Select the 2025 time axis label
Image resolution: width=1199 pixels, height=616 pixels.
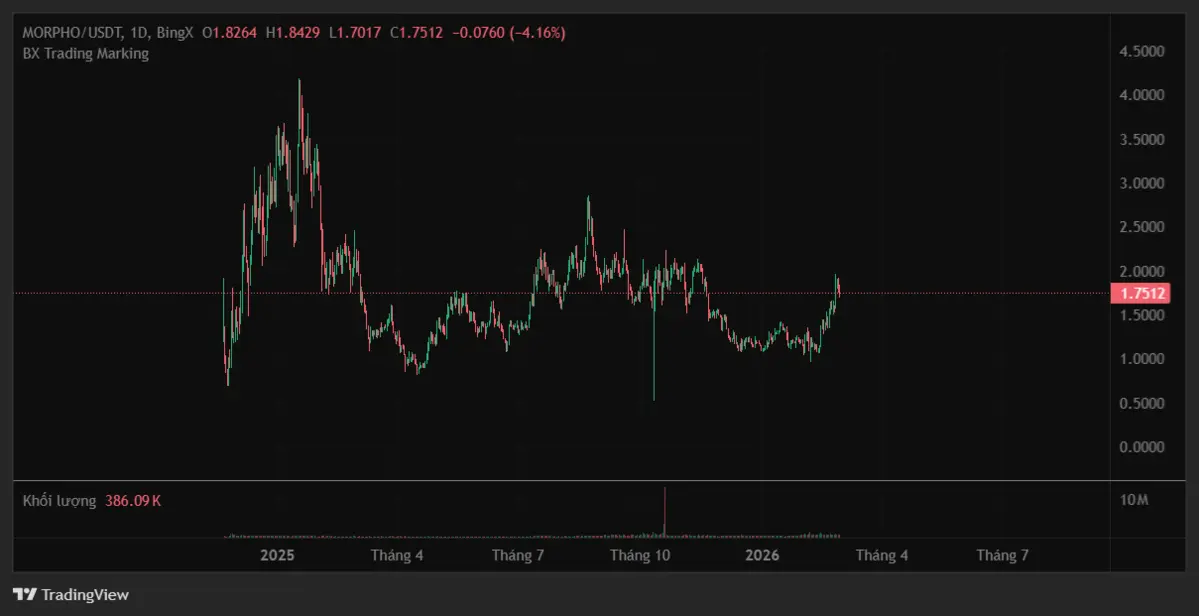[277, 555]
